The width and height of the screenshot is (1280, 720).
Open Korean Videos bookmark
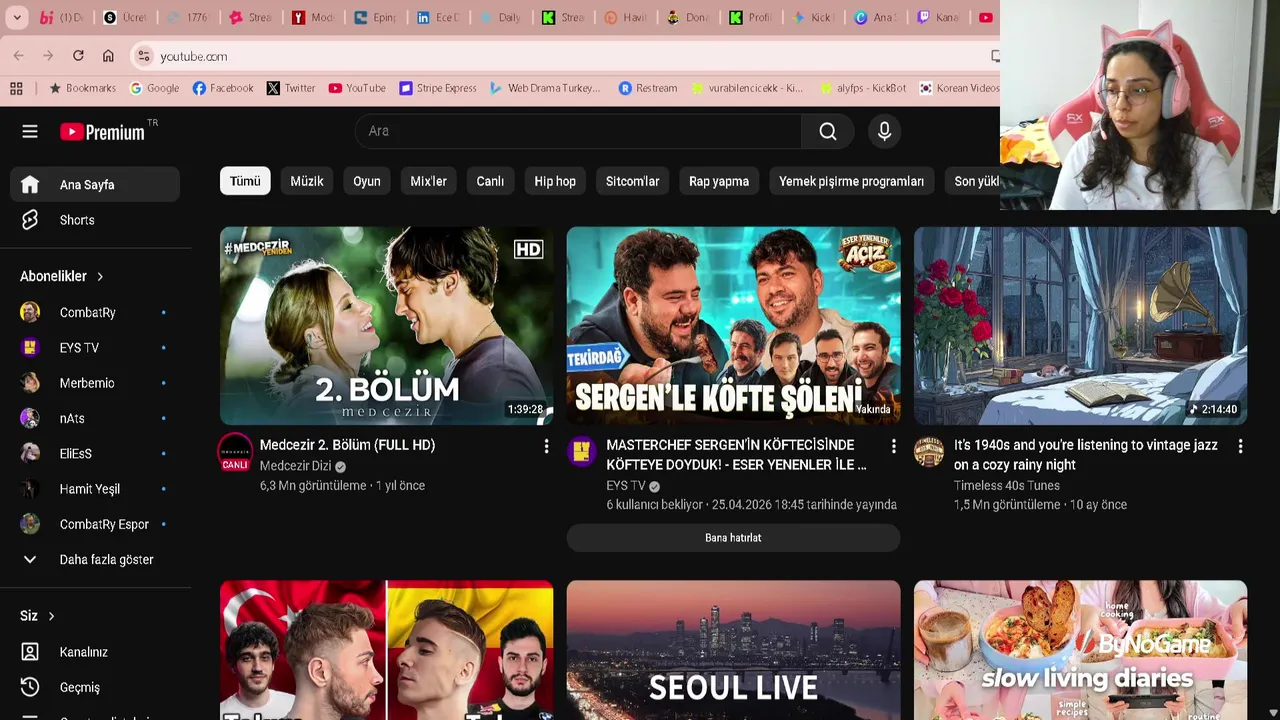coord(959,88)
